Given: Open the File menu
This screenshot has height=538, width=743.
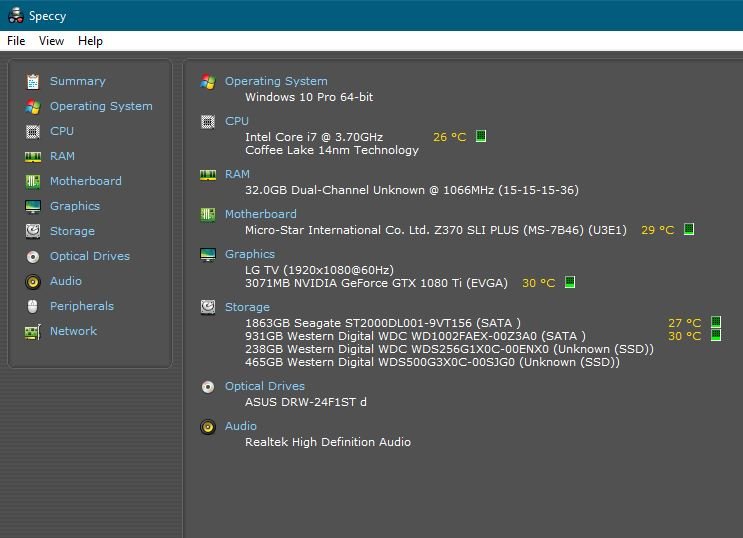Looking at the screenshot, I should click(x=16, y=41).
